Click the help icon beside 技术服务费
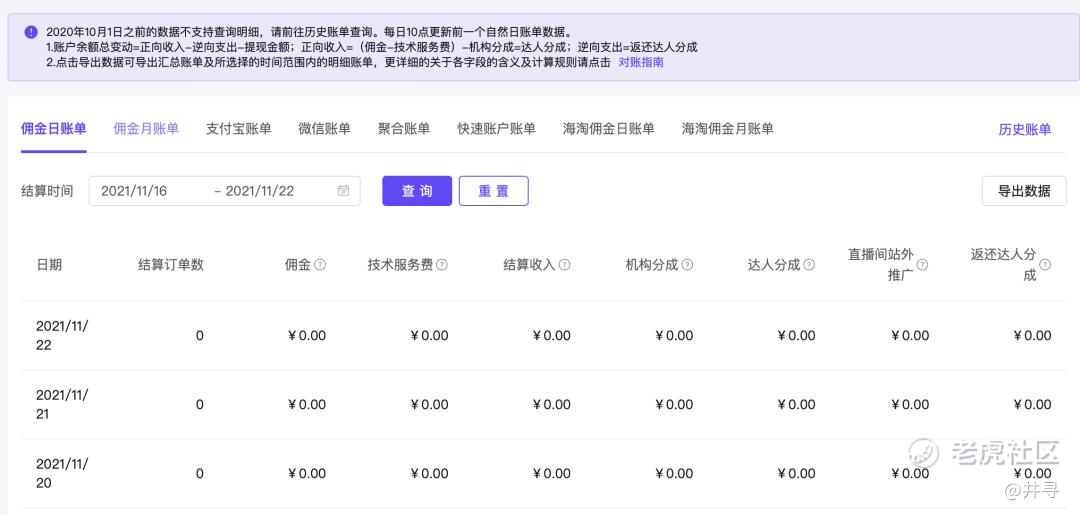Screen dimensions: 1080x515 point(442,265)
